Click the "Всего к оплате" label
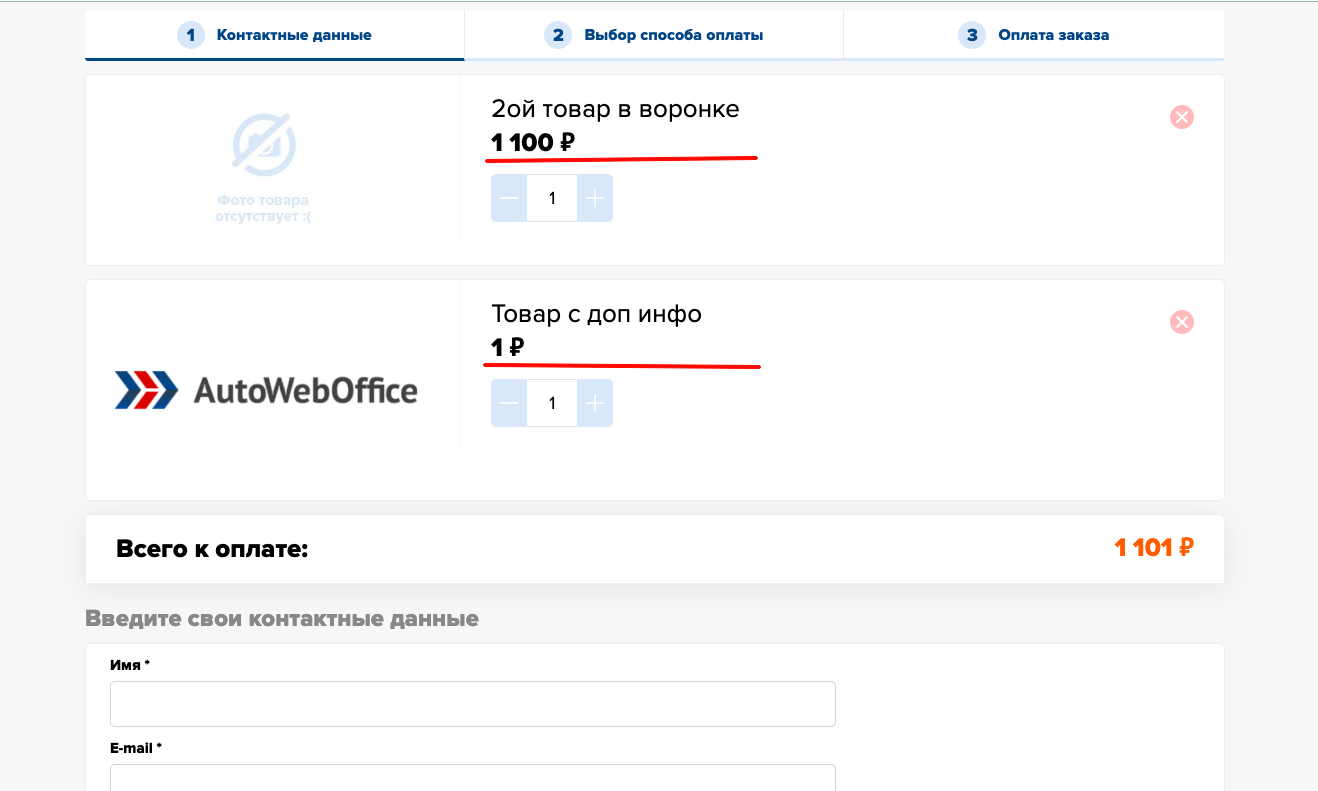 coord(212,549)
